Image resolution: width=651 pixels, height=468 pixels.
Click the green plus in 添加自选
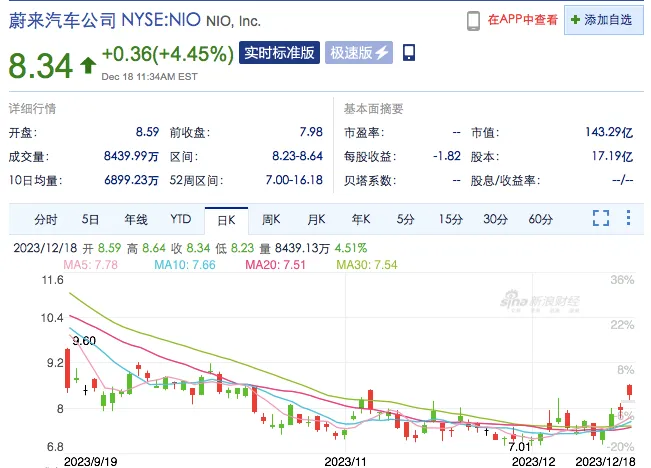575,20
